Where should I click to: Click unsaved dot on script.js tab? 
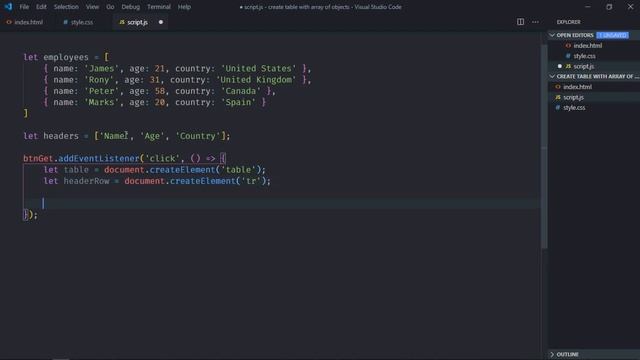[x=161, y=22]
